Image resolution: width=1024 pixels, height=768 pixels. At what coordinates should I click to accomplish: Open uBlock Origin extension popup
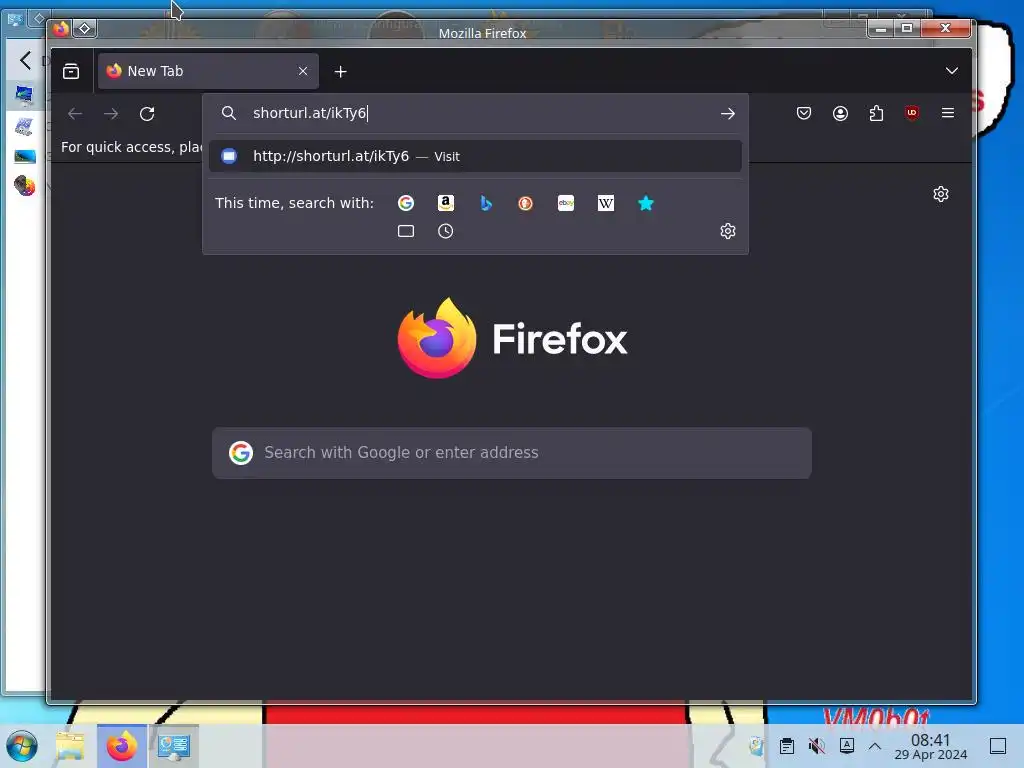point(912,113)
